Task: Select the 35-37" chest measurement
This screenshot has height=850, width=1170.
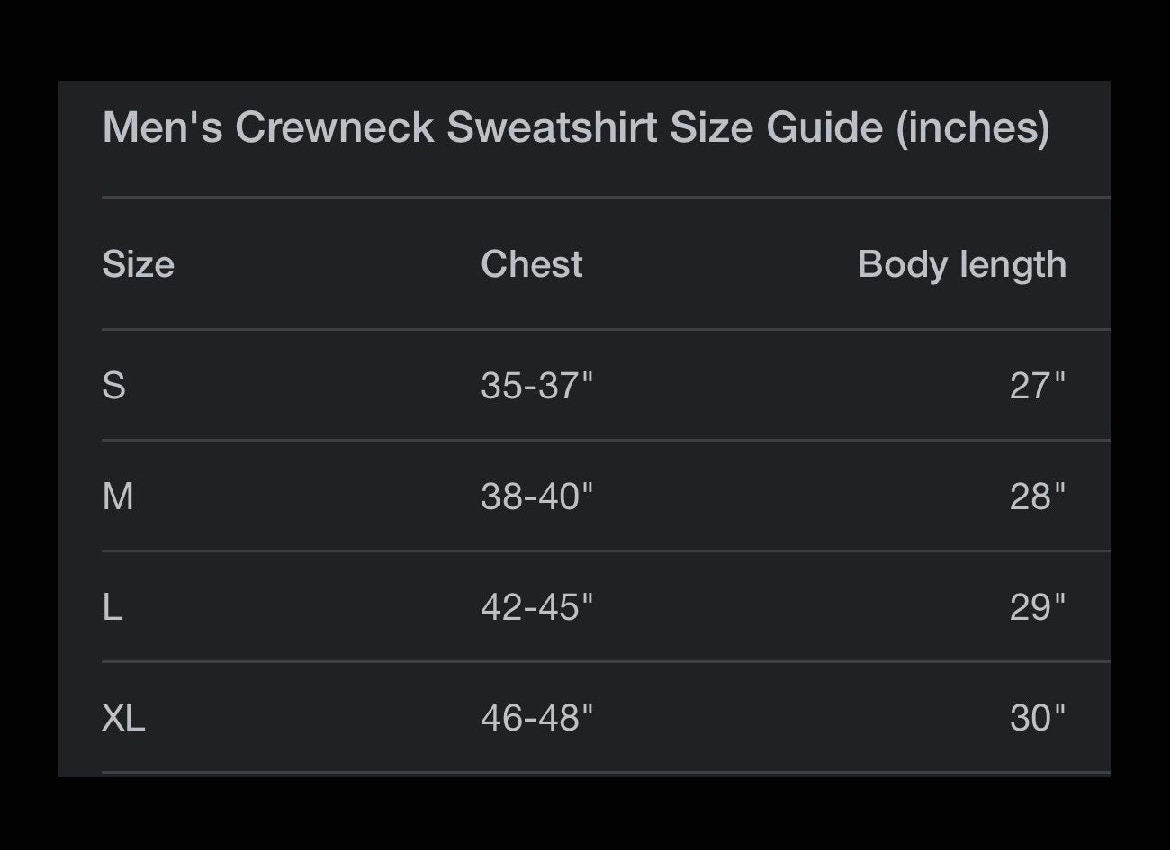Action: coord(536,386)
